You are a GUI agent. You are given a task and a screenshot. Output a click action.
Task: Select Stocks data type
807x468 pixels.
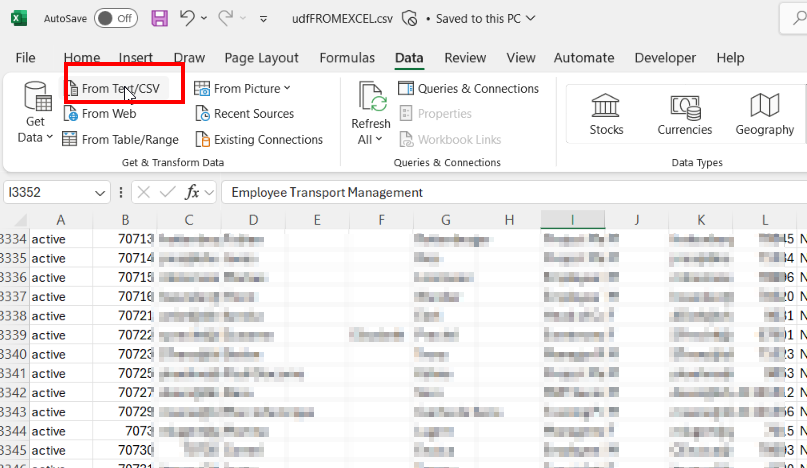coord(606,112)
